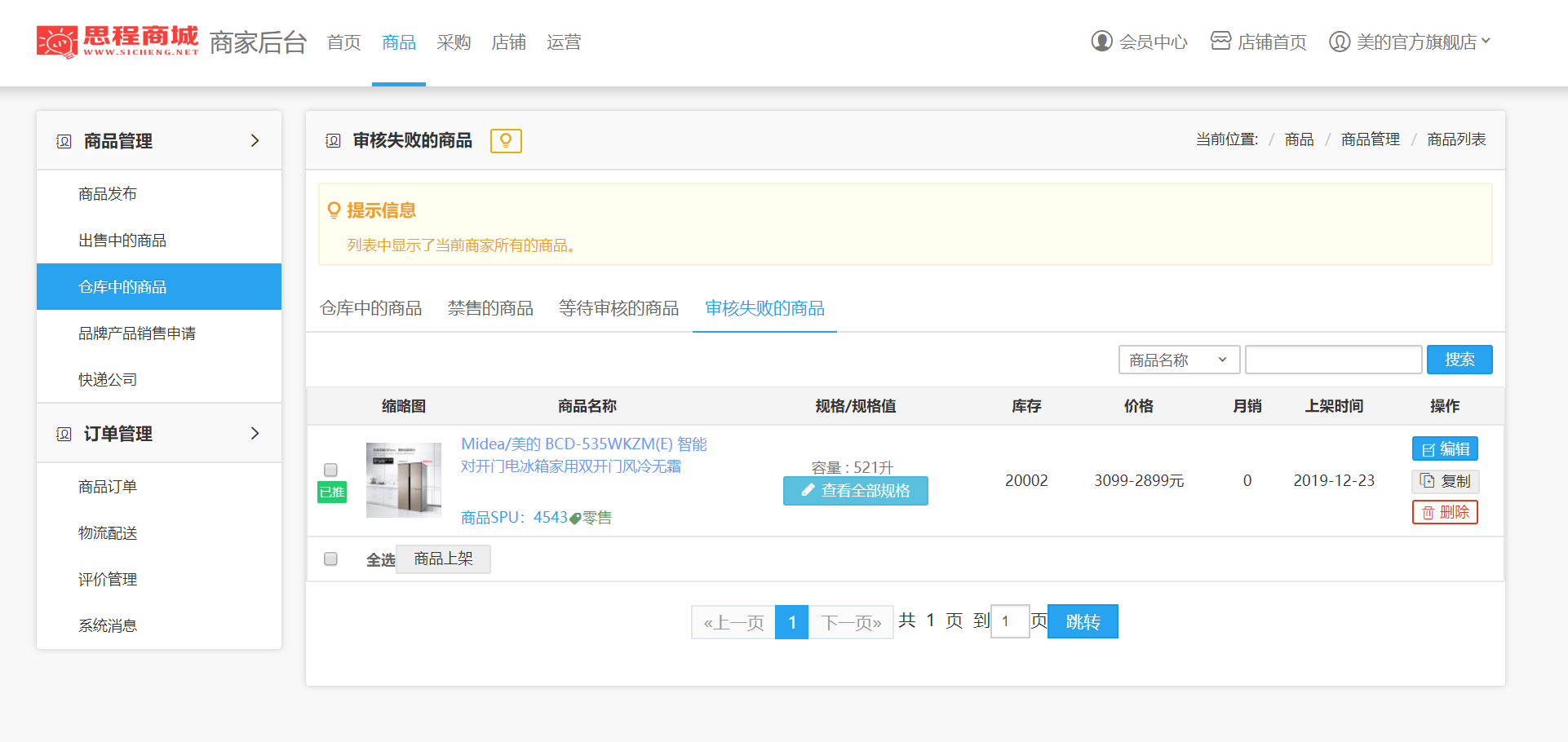
Task: Click the lightbulb icon next to 提示信息
Action: [334, 210]
